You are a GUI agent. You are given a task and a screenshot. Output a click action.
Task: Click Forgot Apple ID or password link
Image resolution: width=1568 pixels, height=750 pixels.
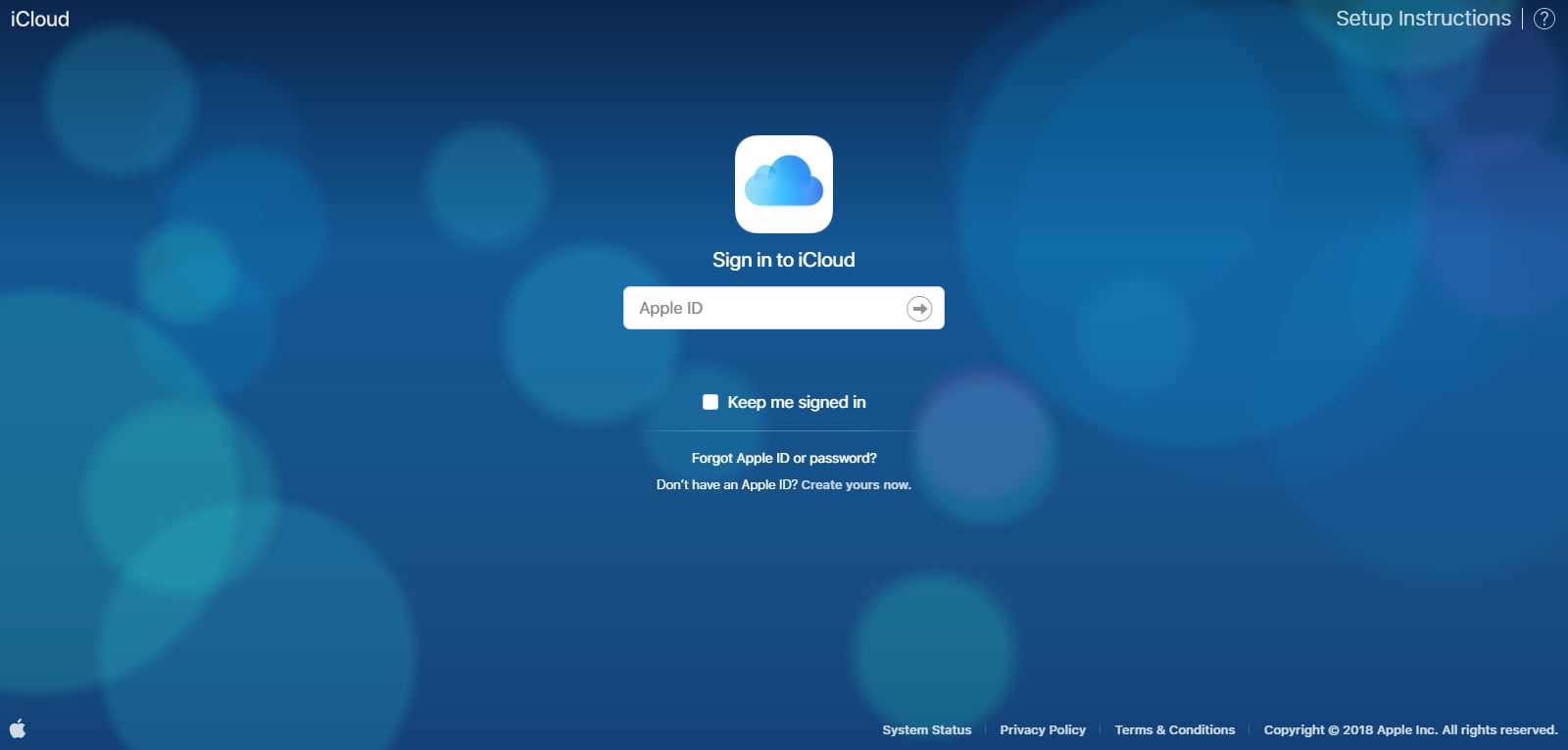[784, 458]
